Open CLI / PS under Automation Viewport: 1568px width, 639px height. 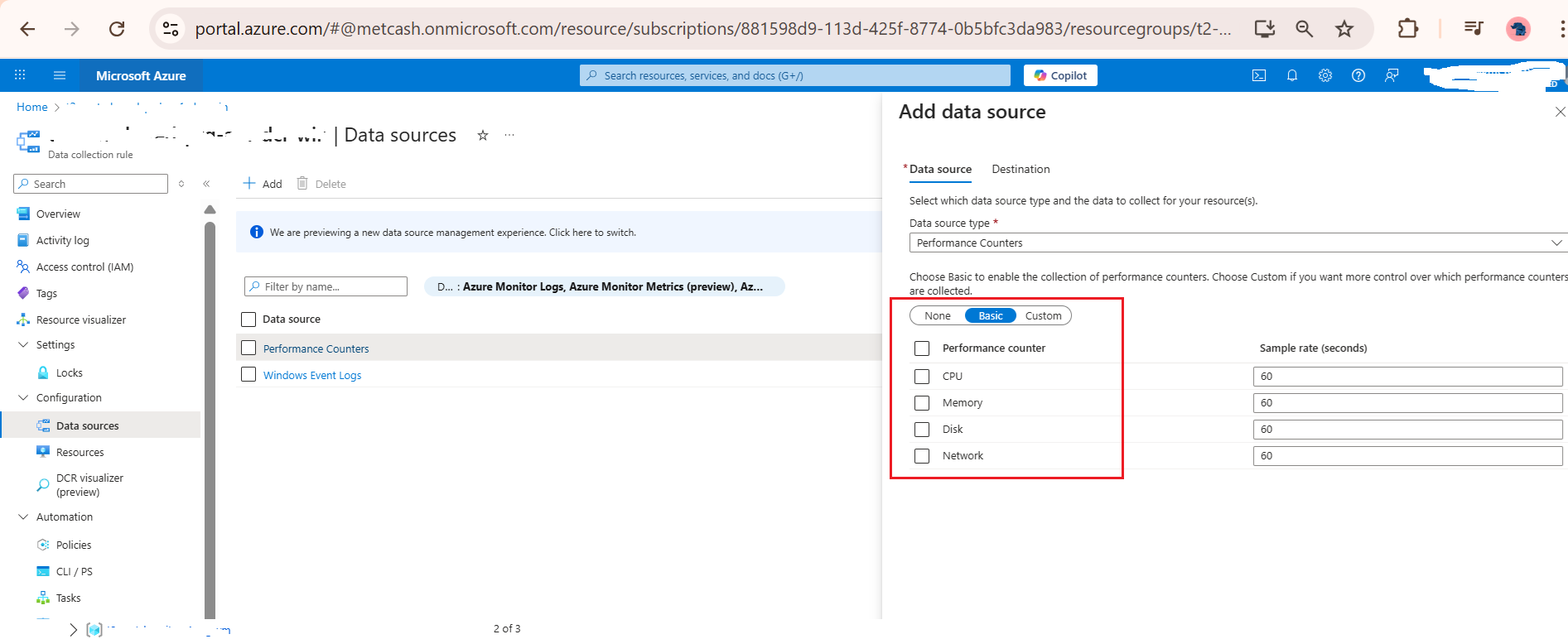(74, 571)
